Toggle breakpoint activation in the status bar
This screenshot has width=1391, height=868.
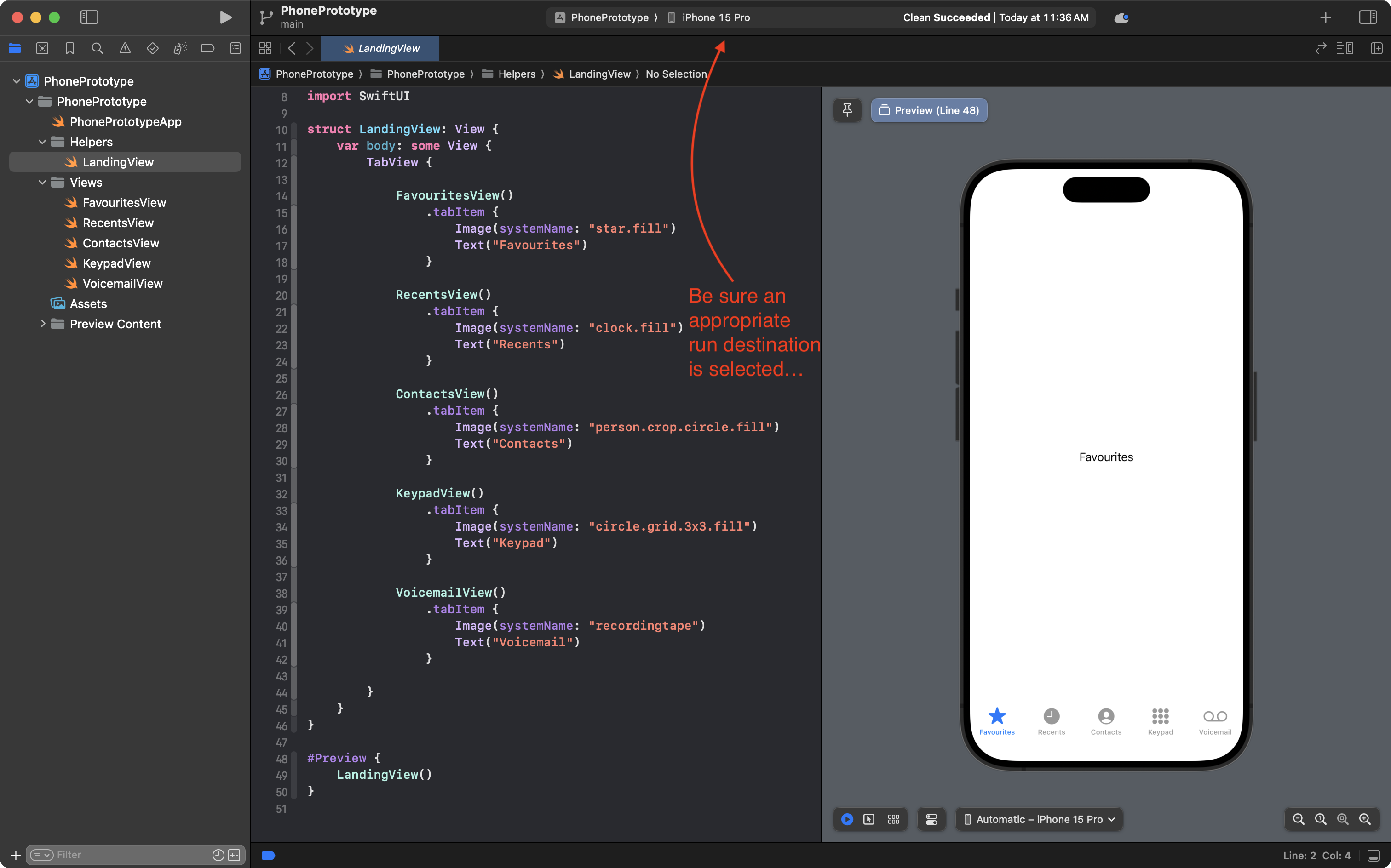point(268,855)
